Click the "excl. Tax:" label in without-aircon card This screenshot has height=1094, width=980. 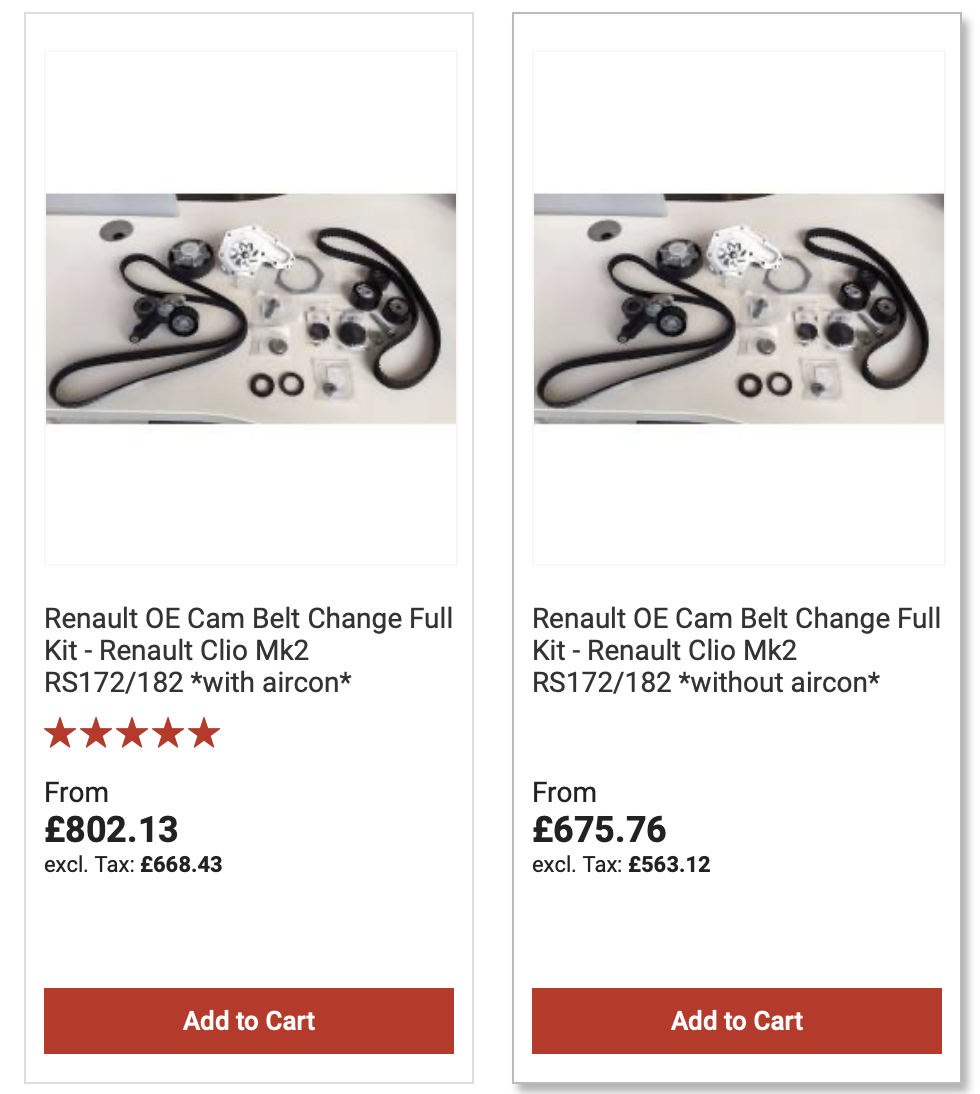[577, 865]
